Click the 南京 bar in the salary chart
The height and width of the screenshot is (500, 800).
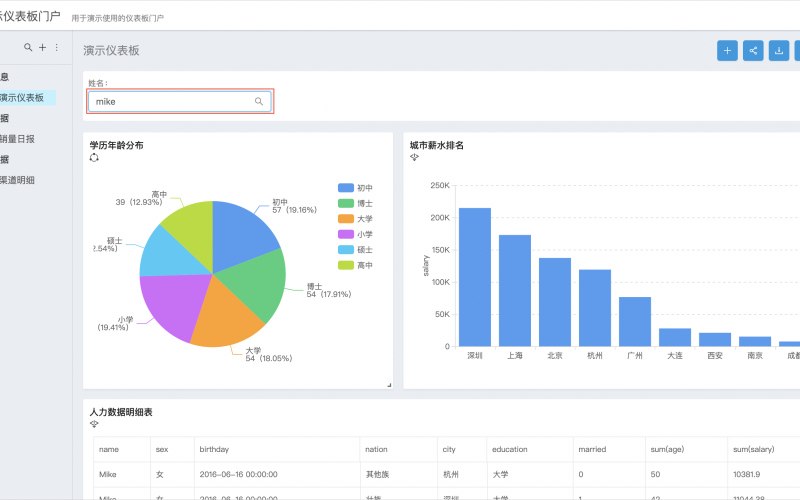[x=755, y=341]
